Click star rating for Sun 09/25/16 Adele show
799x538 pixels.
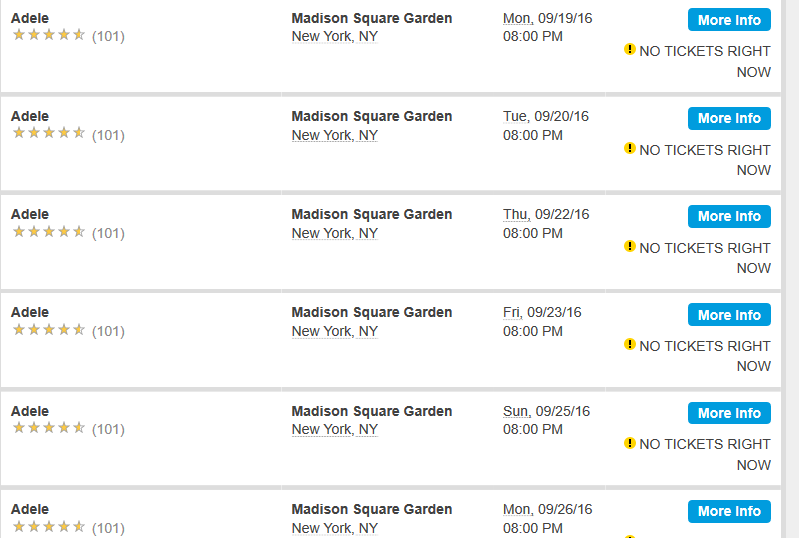(x=49, y=429)
